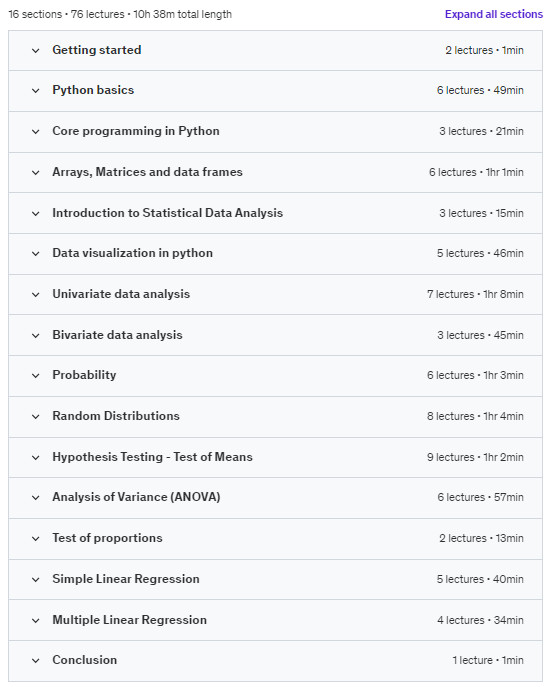
Task: Expand Python basics section chevron
Action: pyautogui.click(x=35, y=91)
